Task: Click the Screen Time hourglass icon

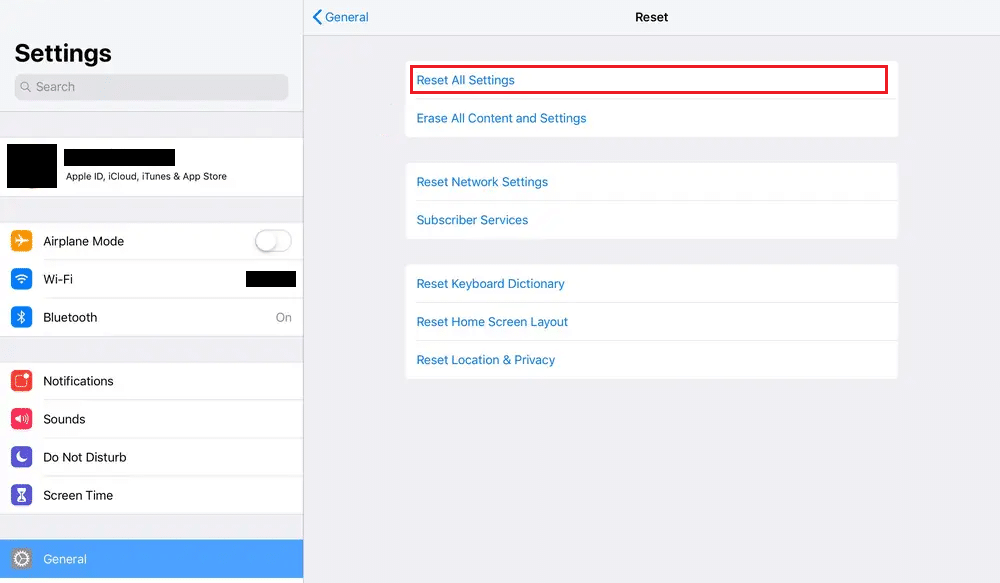Action: [x=22, y=495]
